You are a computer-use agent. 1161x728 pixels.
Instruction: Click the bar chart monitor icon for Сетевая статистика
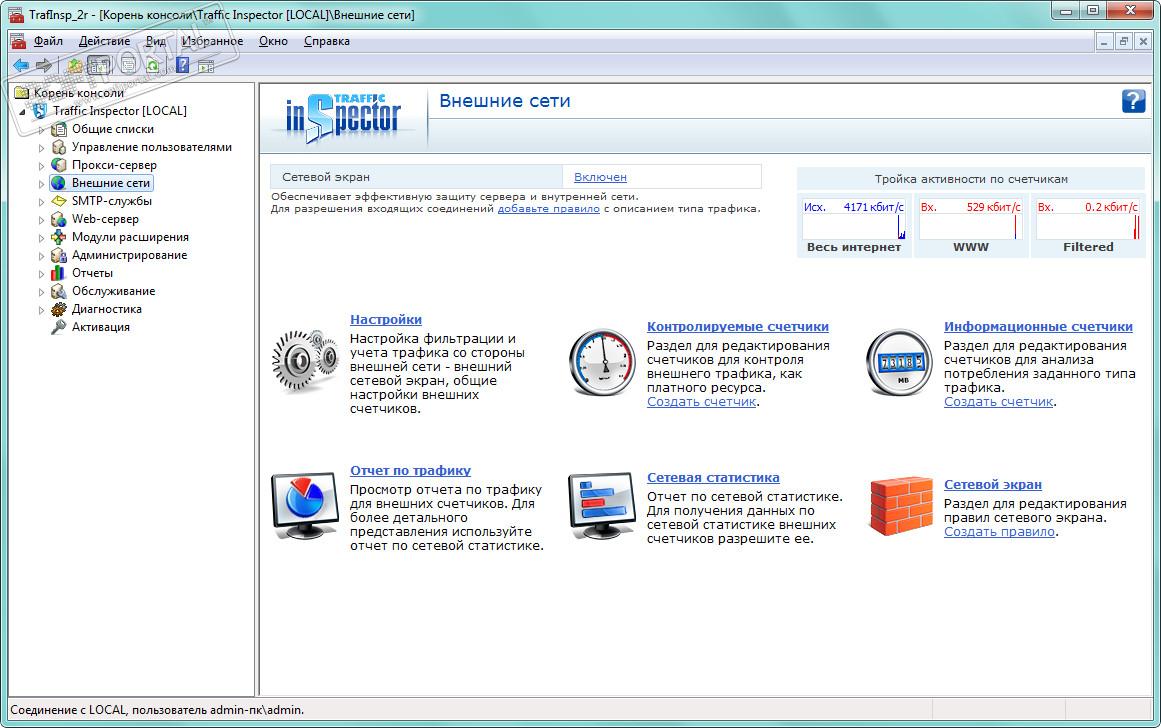(602, 507)
